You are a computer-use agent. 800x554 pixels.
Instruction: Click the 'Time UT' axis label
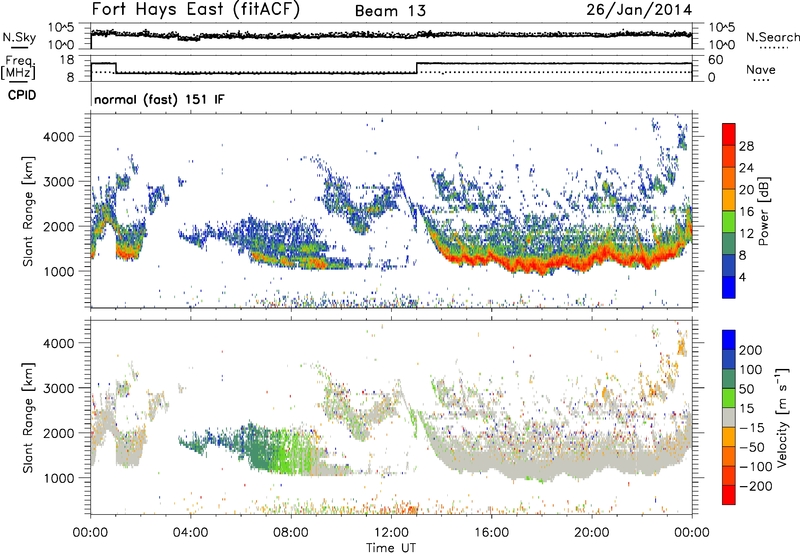click(391, 548)
